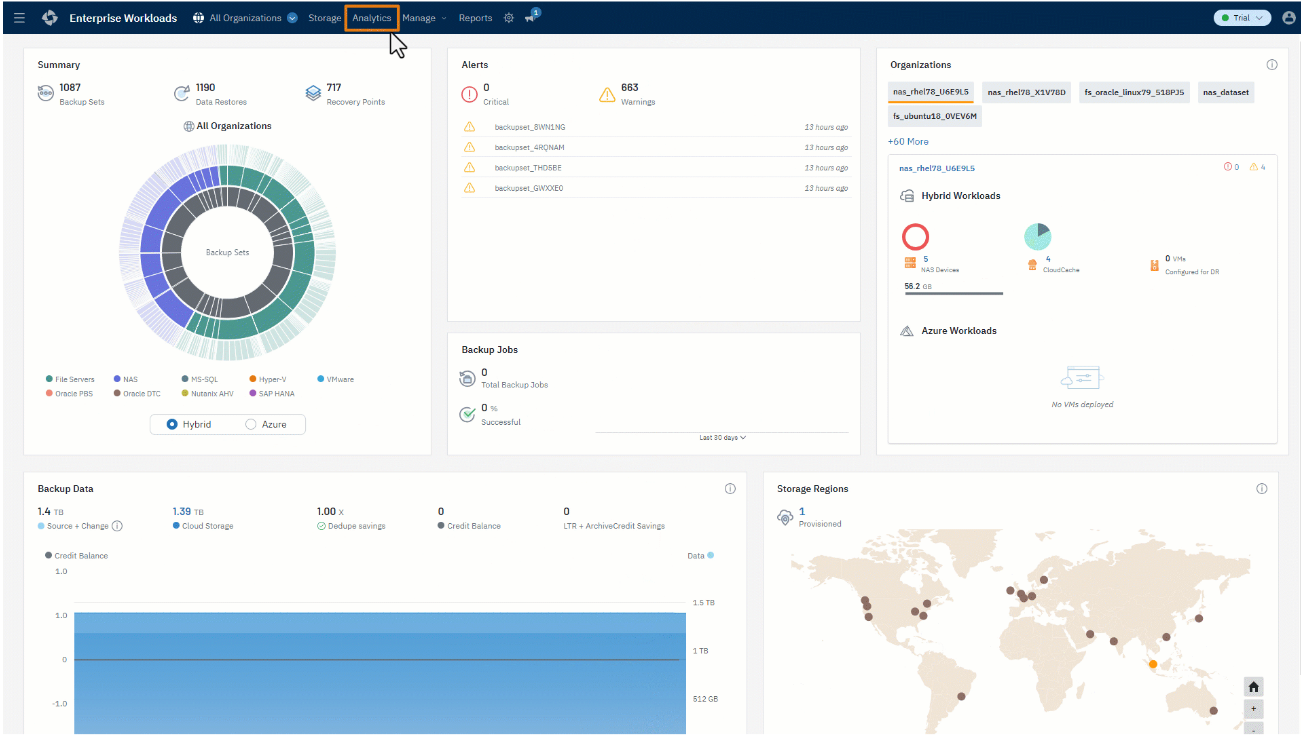Open the hamburger navigation menu
Viewport: 1301px width, 737px height.
point(19,18)
